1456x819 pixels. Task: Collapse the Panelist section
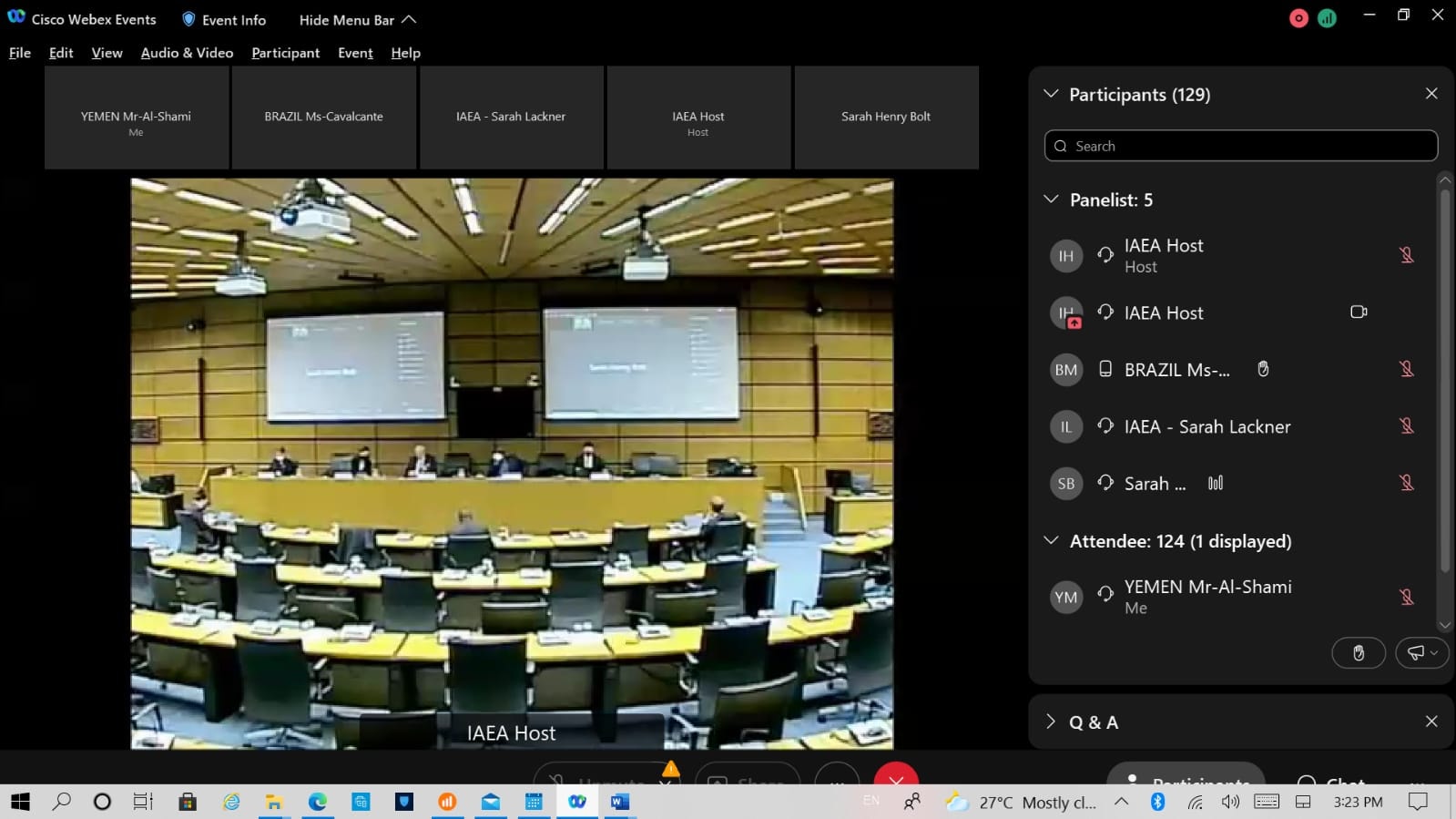1051,200
